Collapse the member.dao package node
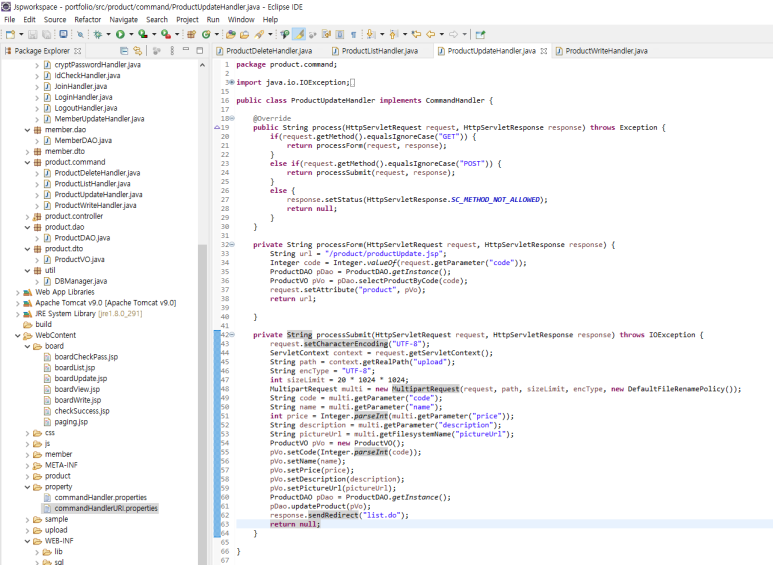 28,130
